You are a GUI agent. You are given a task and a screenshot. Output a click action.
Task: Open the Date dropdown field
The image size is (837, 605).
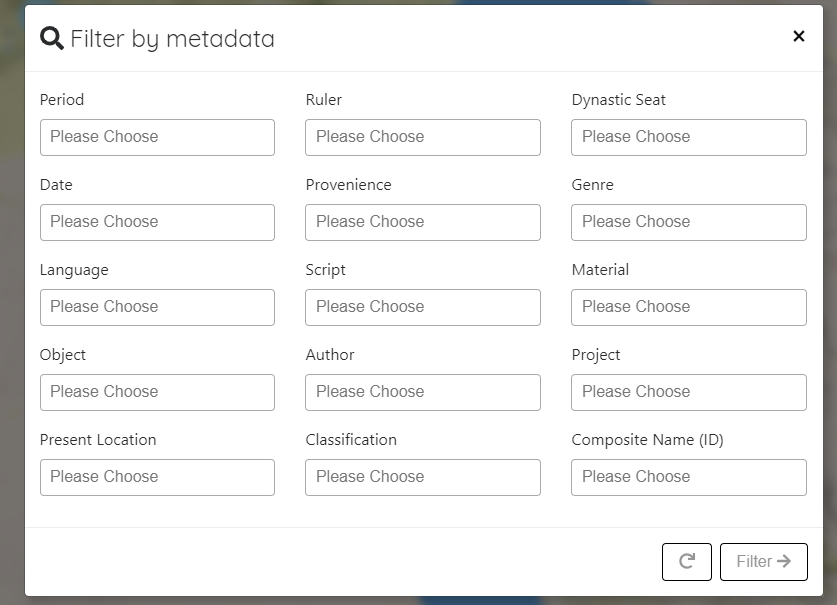click(x=157, y=222)
